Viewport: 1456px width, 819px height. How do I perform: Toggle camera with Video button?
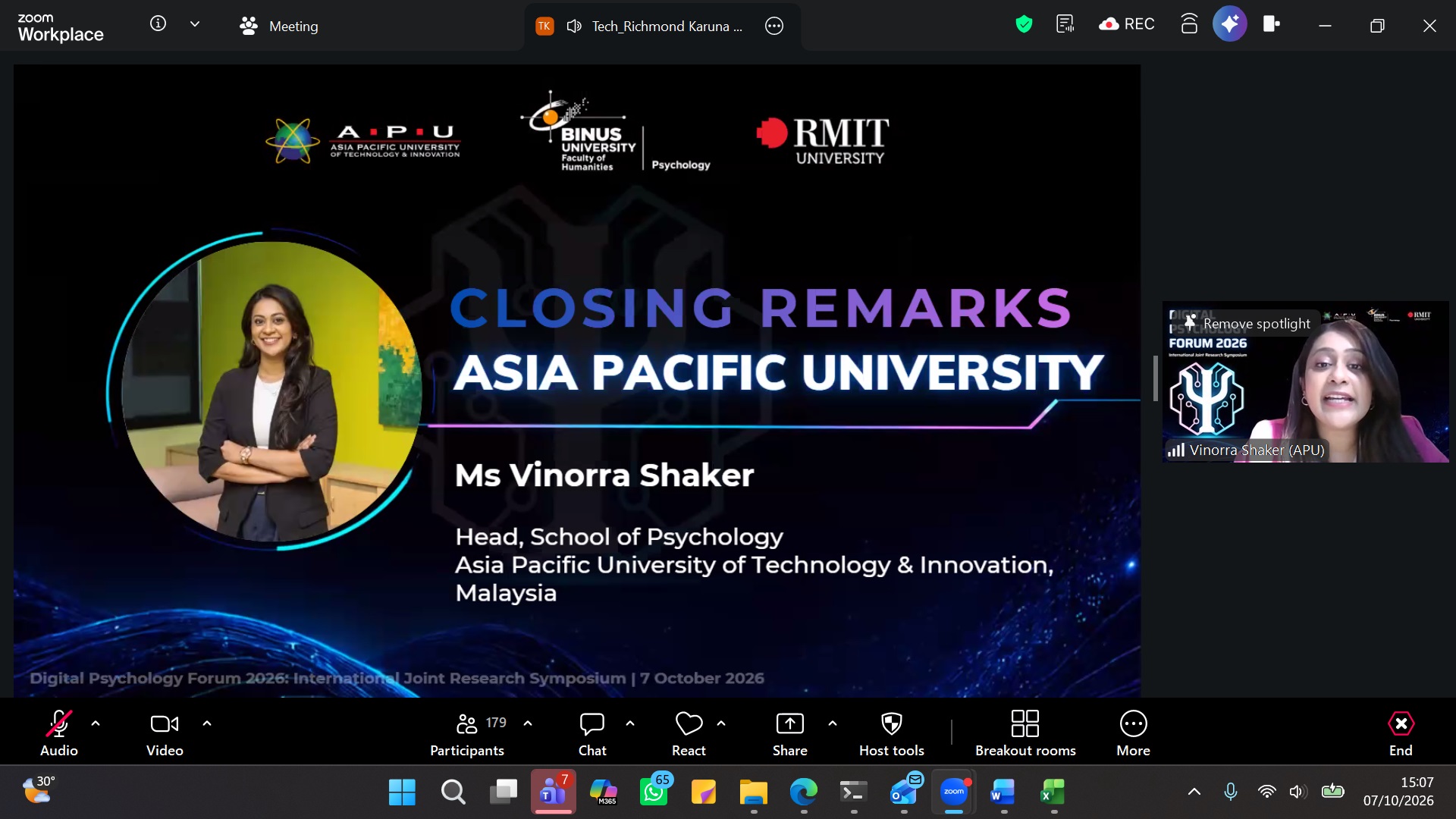(x=165, y=733)
